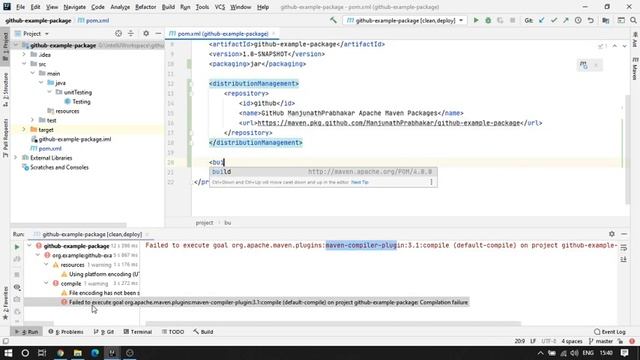Open Search Everywhere magnifier icon
This screenshot has width=640, height=360.
(x=633, y=20)
